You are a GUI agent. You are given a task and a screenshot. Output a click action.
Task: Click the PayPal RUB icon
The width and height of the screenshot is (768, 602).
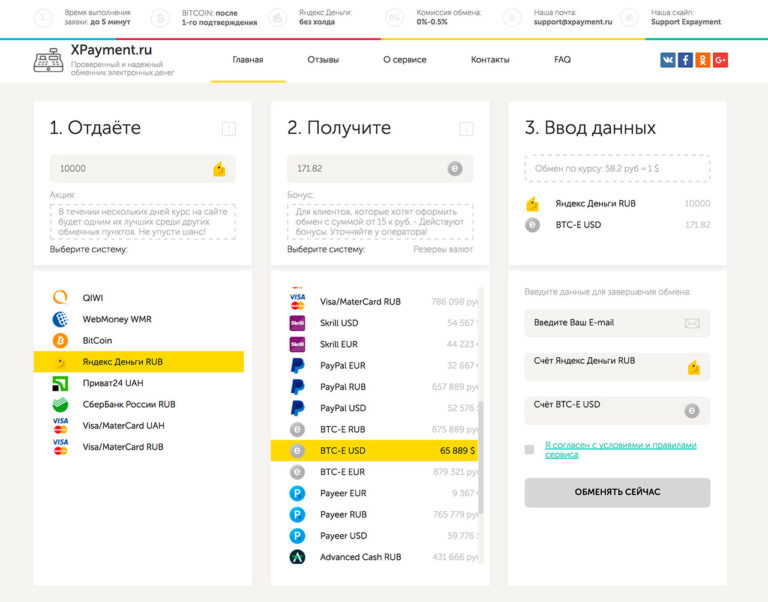tap(297, 387)
